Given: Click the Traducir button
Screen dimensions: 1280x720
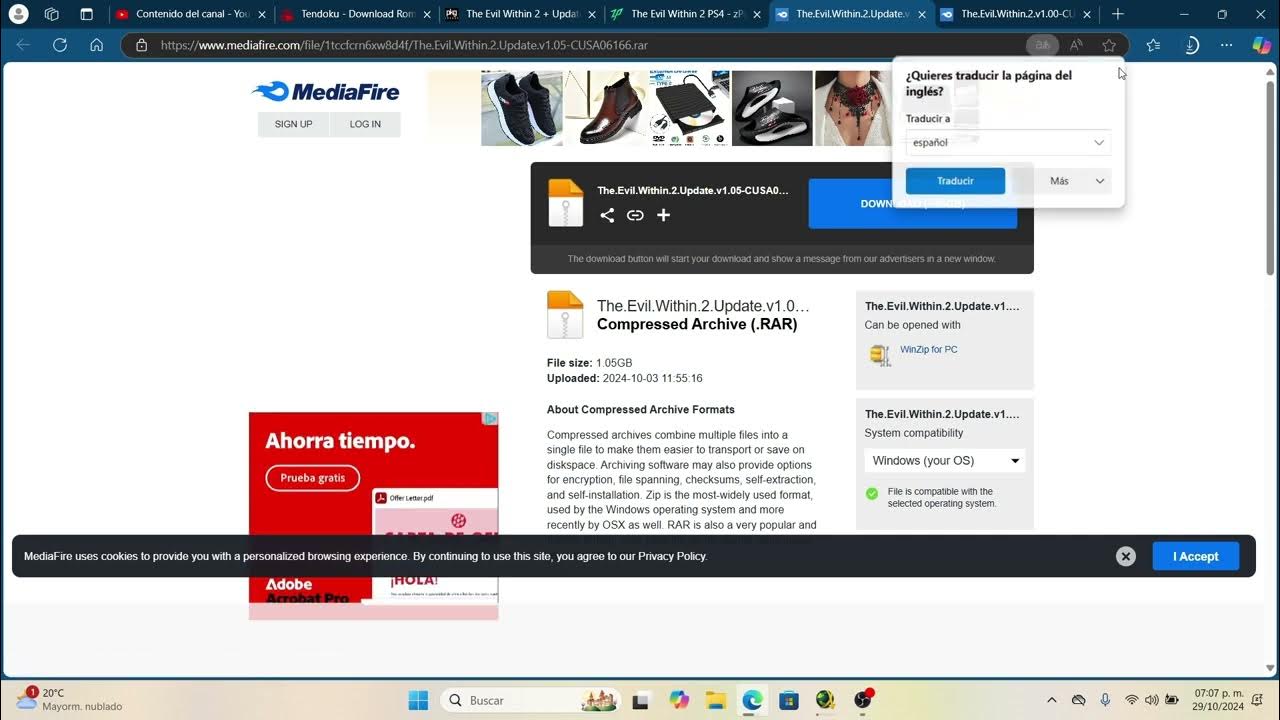Looking at the screenshot, I should (955, 181).
